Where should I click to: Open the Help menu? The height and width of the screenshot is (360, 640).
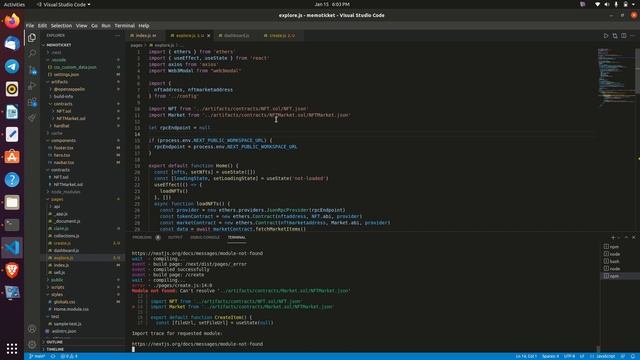tap(144, 25)
